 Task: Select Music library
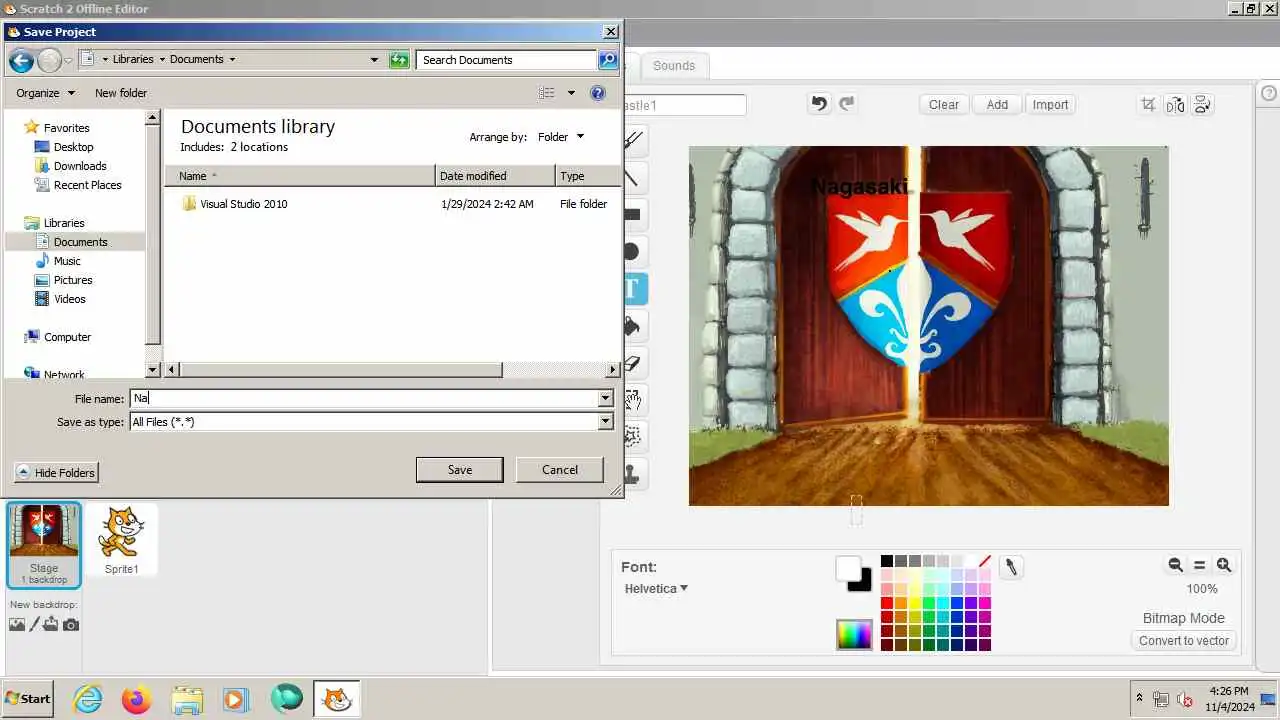click(x=67, y=261)
